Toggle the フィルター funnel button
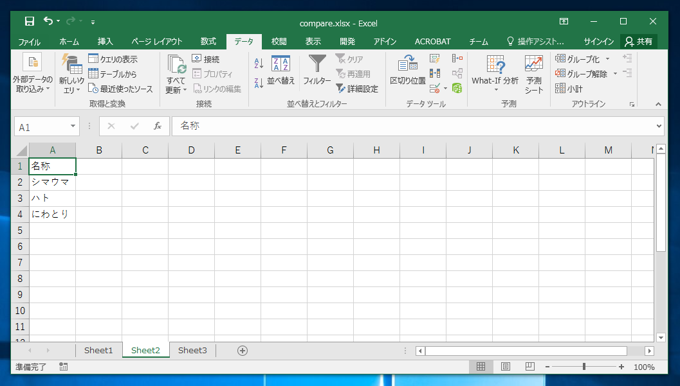Image resolution: width=680 pixels, height=386 pixels. click(x=317, y=69)
